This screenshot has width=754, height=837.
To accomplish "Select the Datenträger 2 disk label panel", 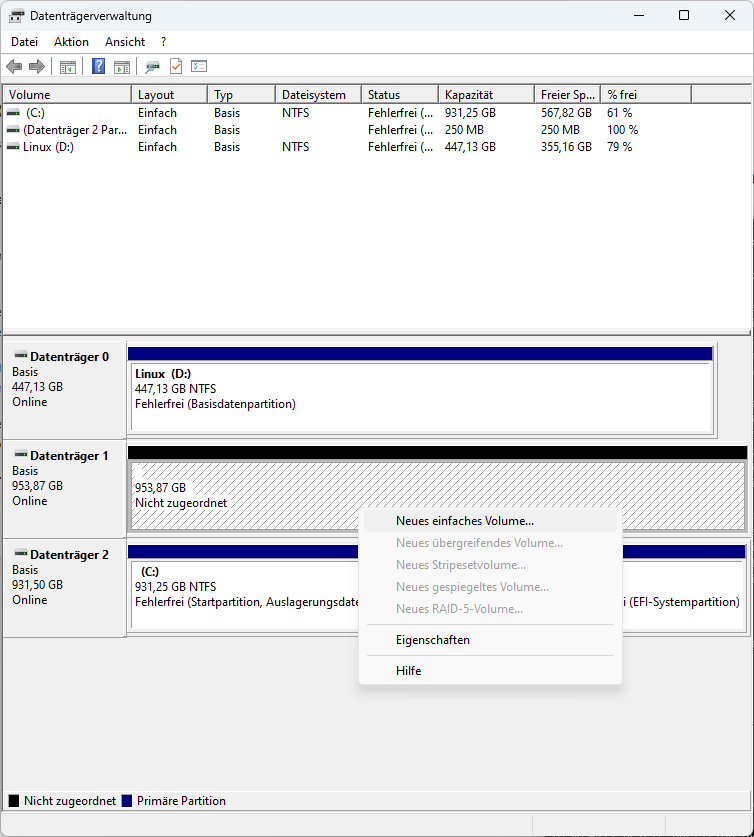I will point(65,588).
